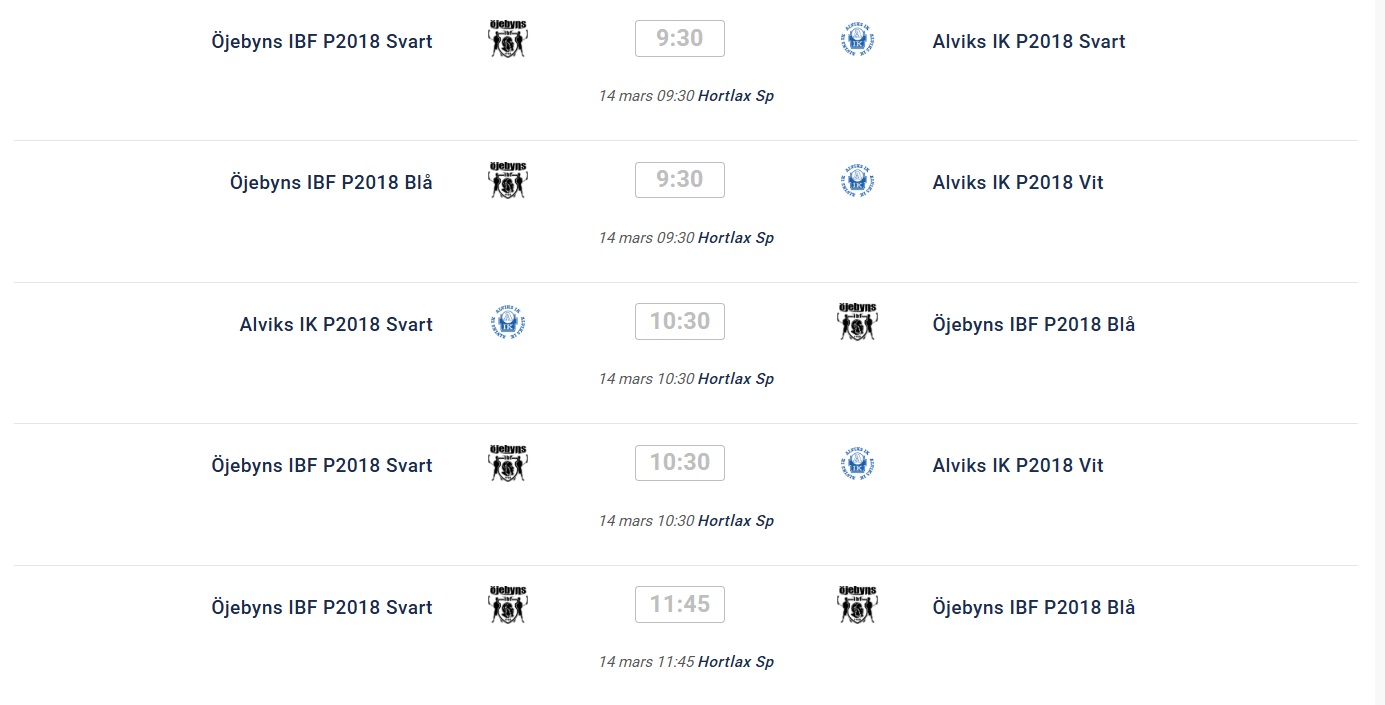Open the 11:45 match time box
Screen dimensions: 1385x705
[680, 605]
